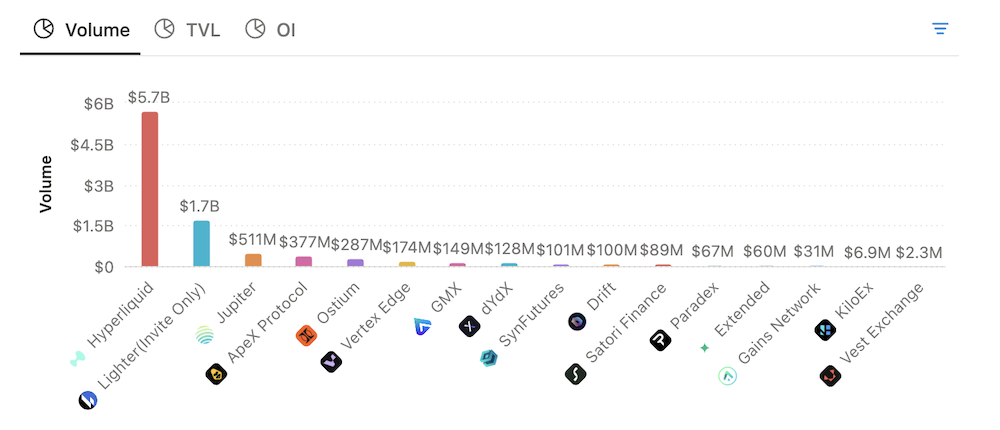
Task: Click the Lighter protocol logo icon
Action: click(88, 401)
